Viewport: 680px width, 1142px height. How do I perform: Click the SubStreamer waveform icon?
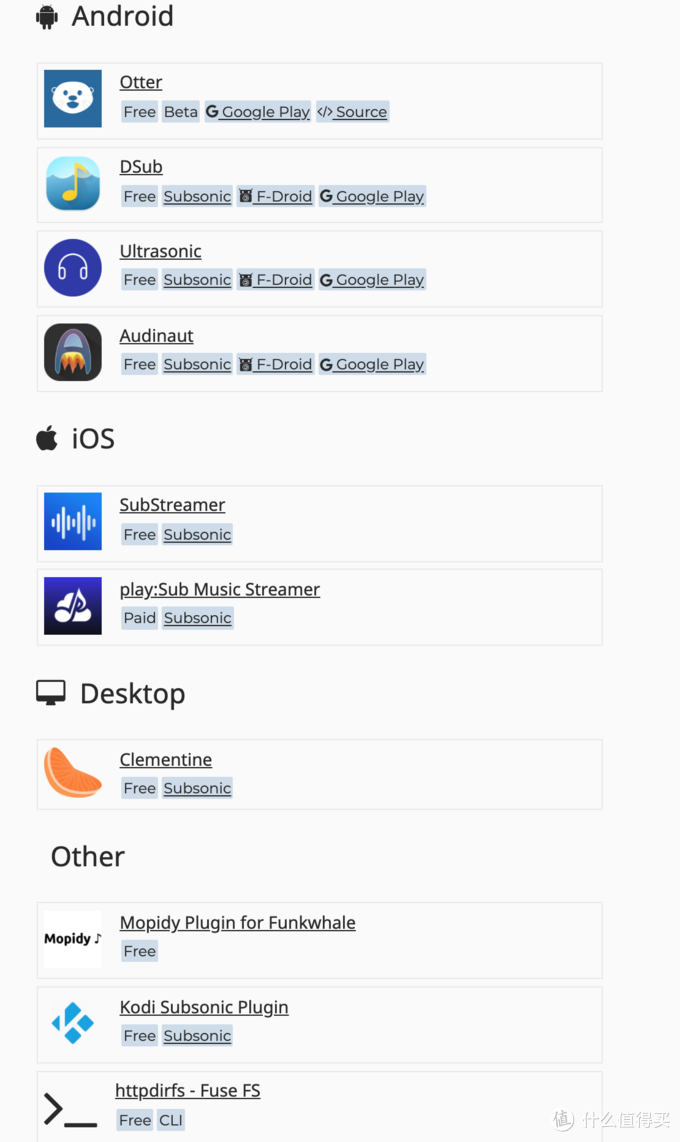(73, 521)
